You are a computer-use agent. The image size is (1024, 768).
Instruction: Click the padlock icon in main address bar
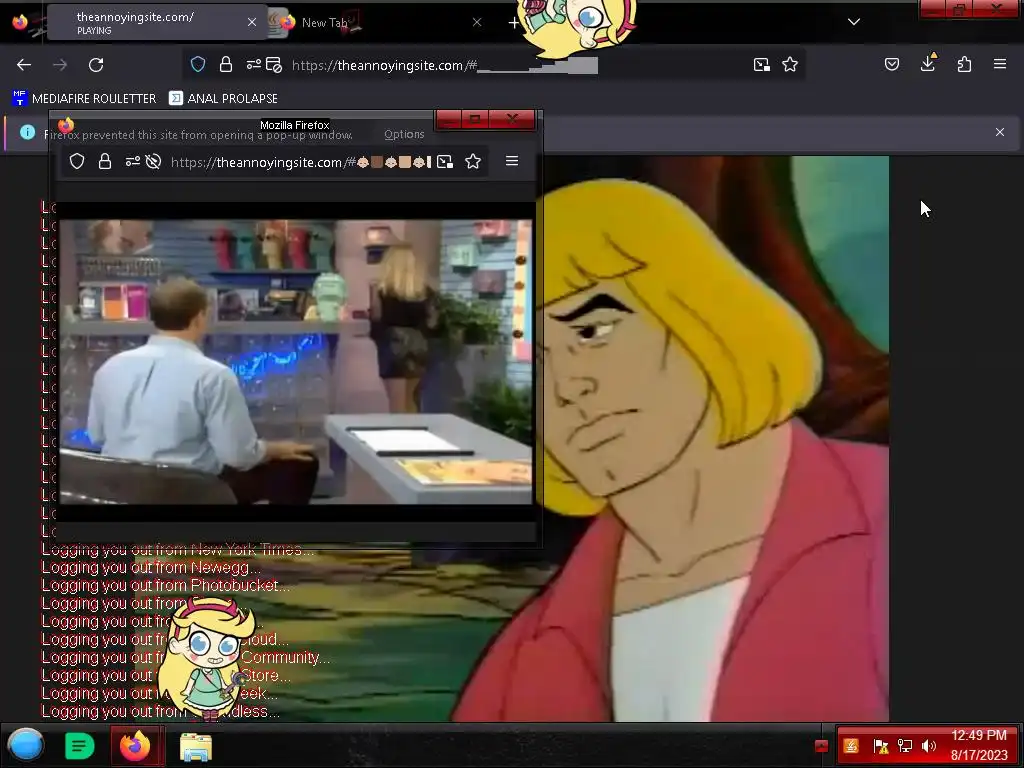(x=226, y=64)
